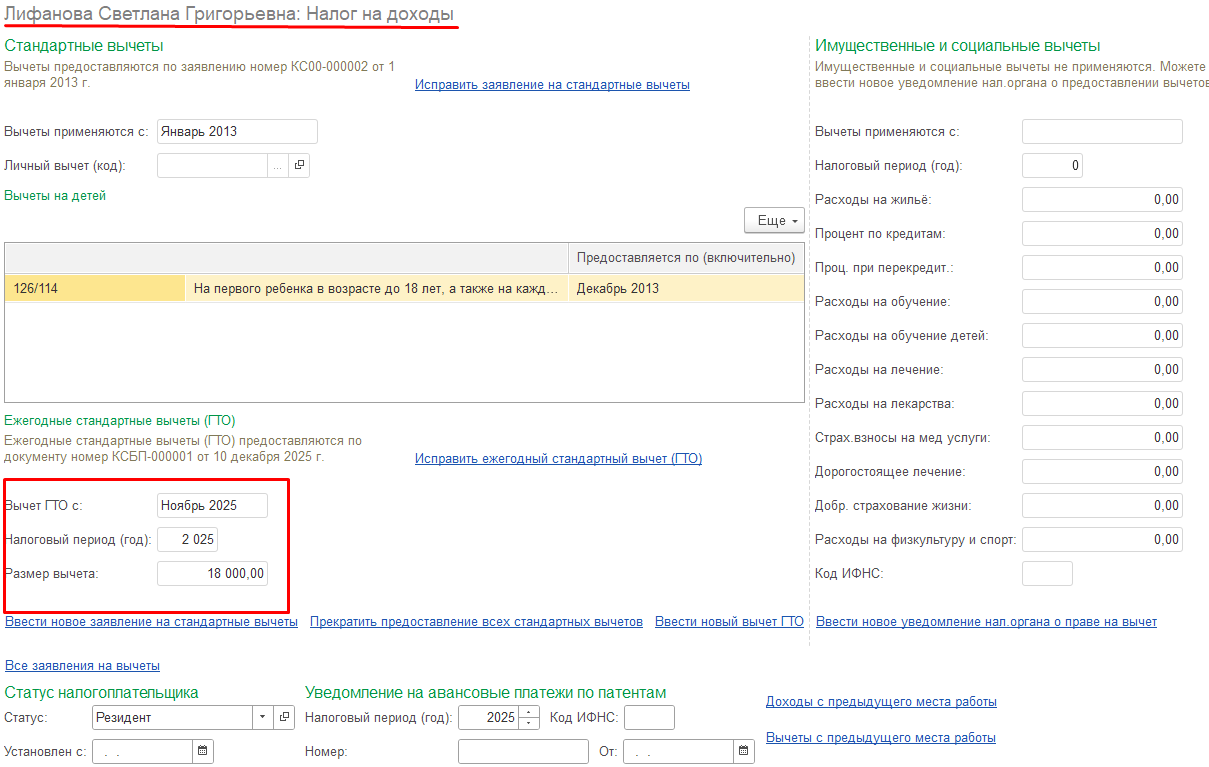Open Все заявления на вычеты link
This screenshot has width=1209, height=767.
(x=83, y=666)
